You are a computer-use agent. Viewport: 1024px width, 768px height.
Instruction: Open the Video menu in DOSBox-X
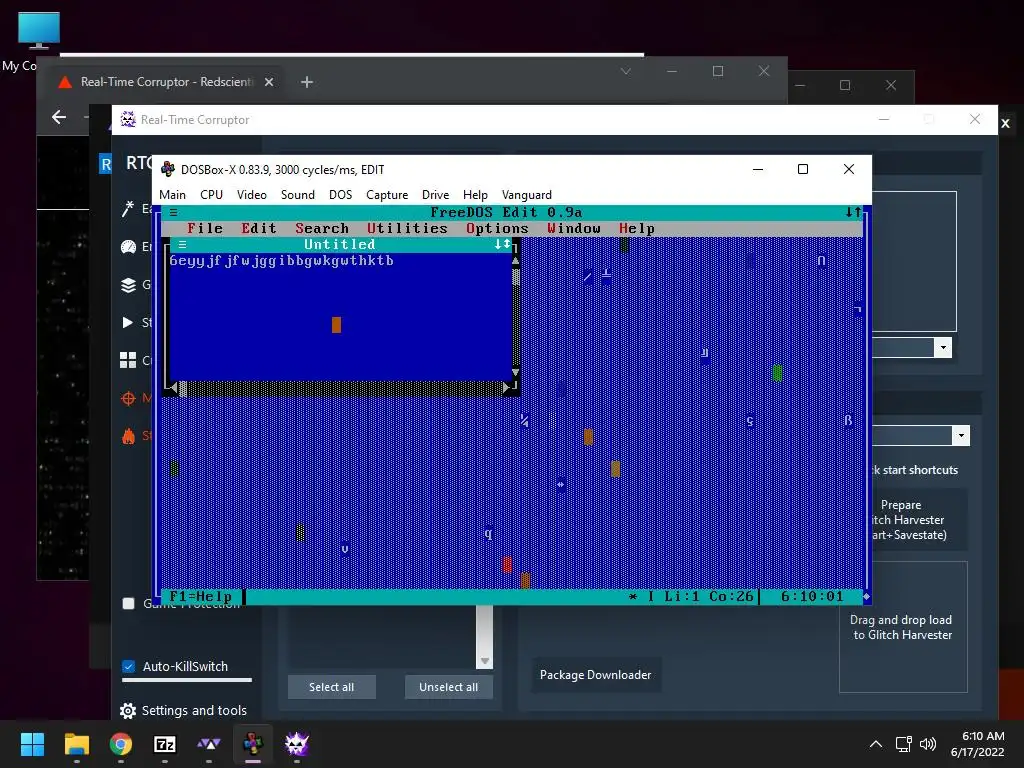(x=251, y=195)
